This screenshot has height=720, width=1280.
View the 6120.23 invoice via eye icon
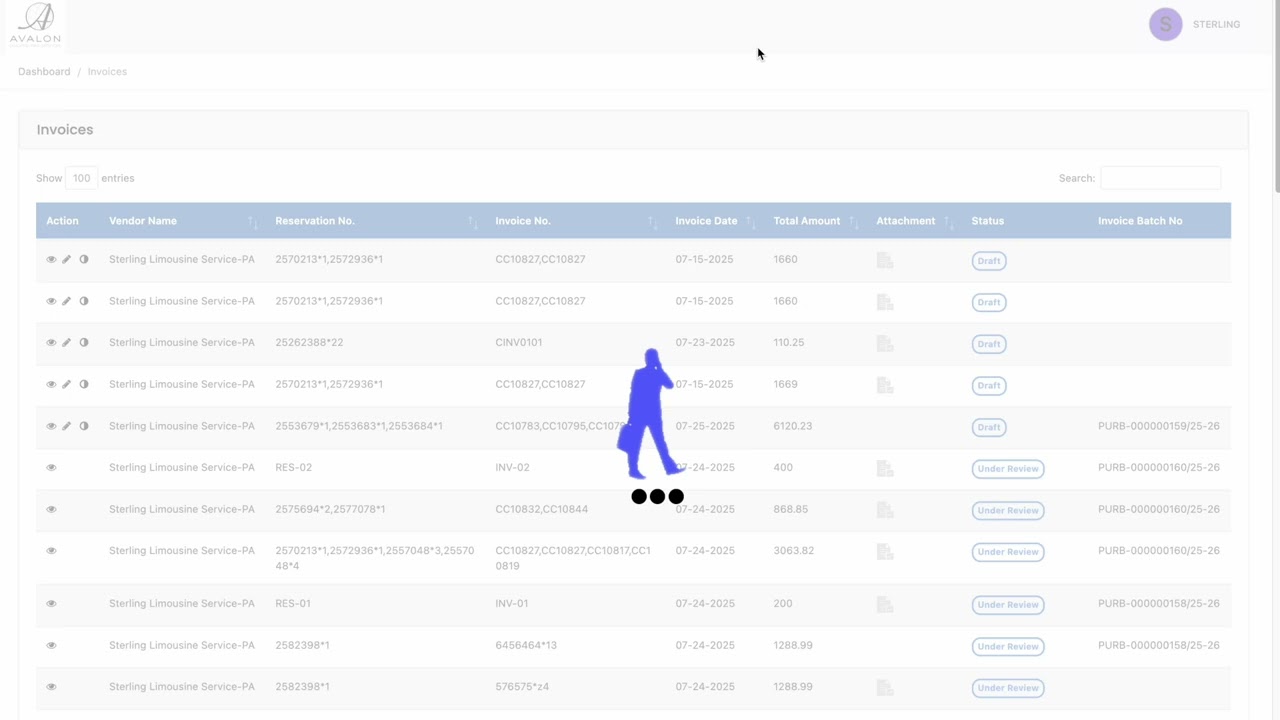[51, 426]
